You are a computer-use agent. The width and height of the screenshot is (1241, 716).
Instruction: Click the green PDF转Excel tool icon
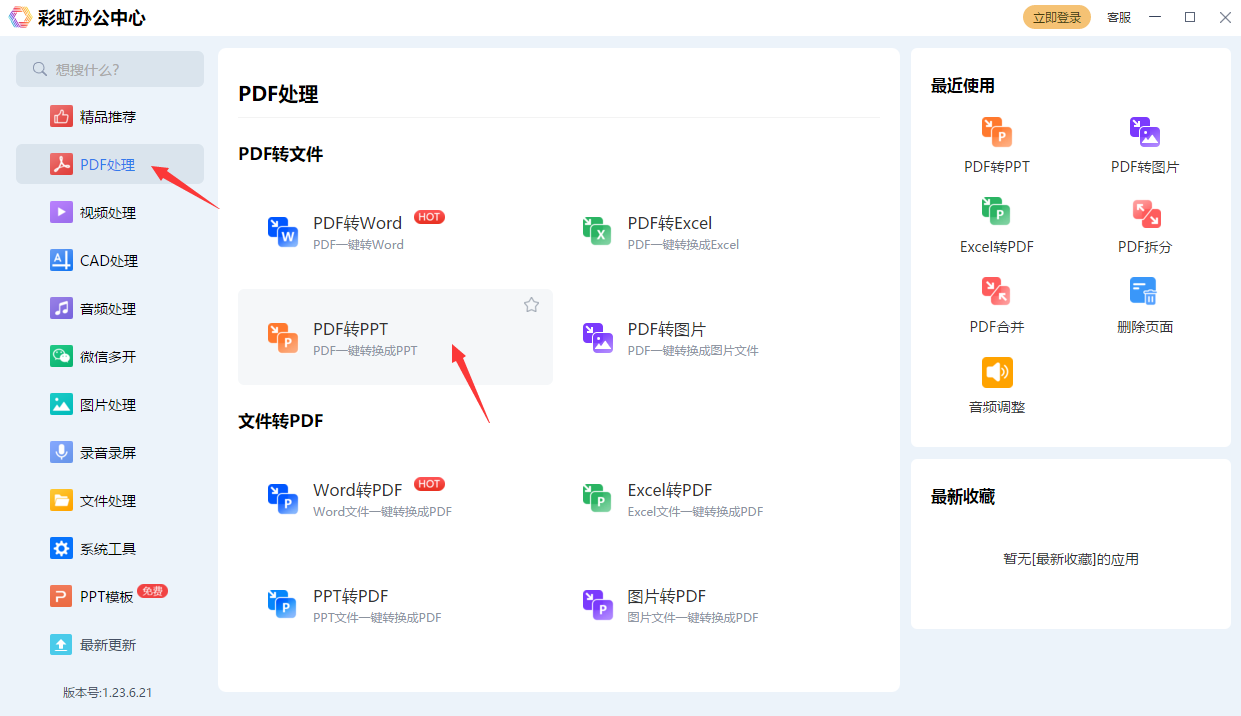[x=597, y=231]
